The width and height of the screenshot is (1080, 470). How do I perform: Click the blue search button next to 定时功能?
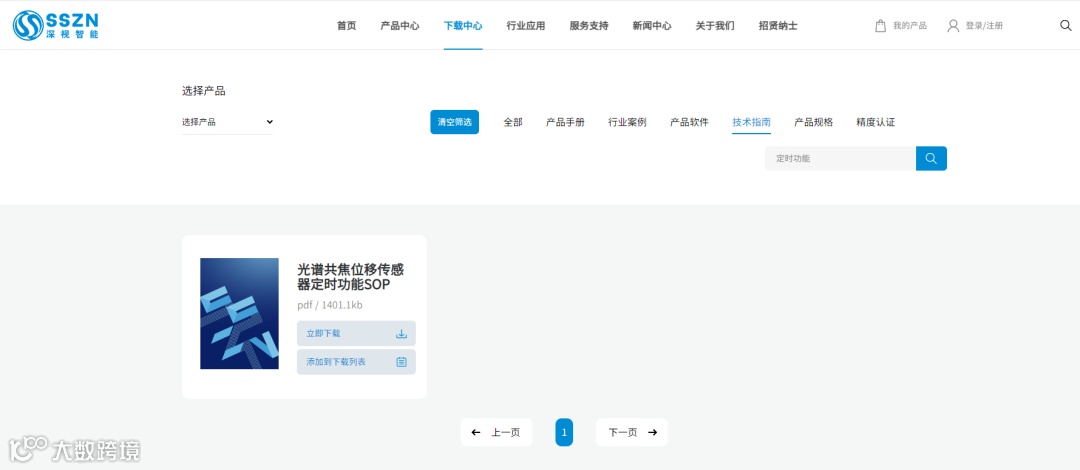pos(931,159)
